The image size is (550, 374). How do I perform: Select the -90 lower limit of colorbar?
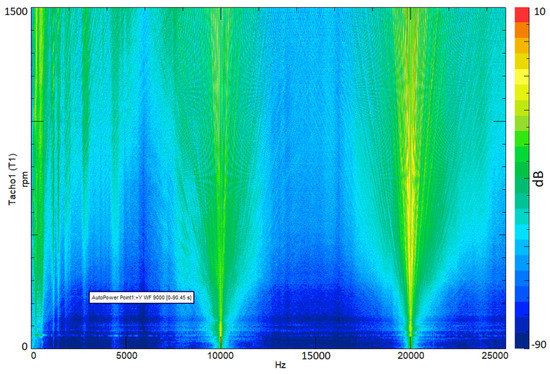(x=539, y=345)
